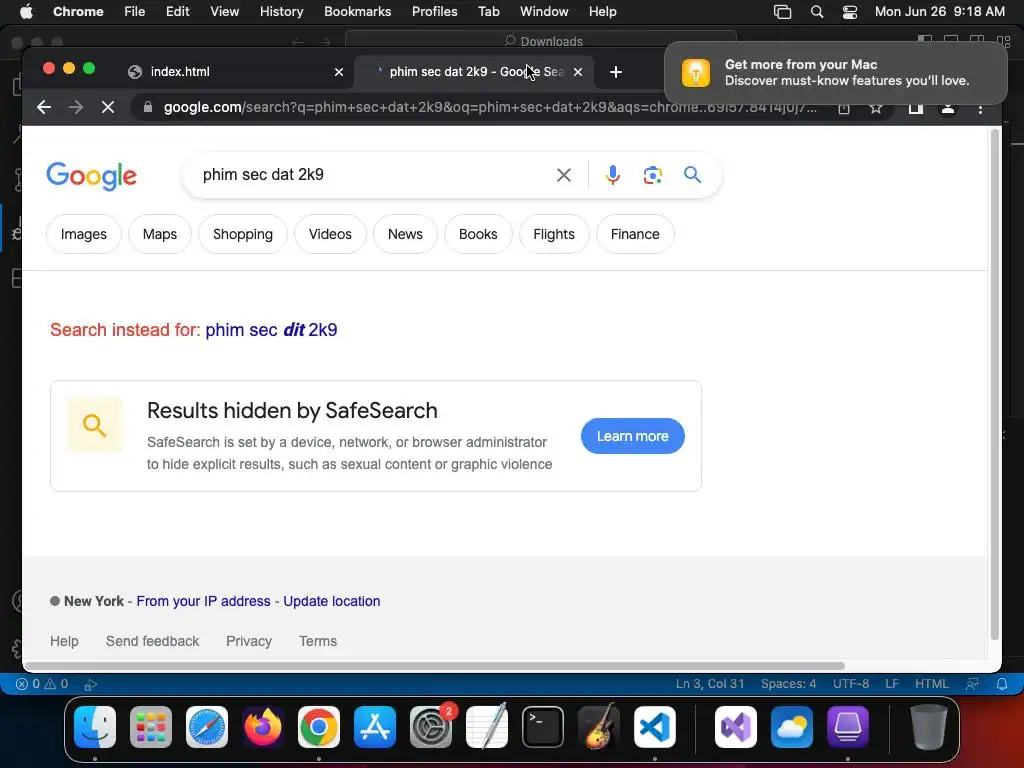Open the File menu in the menu bar

(x=135, y=12)
